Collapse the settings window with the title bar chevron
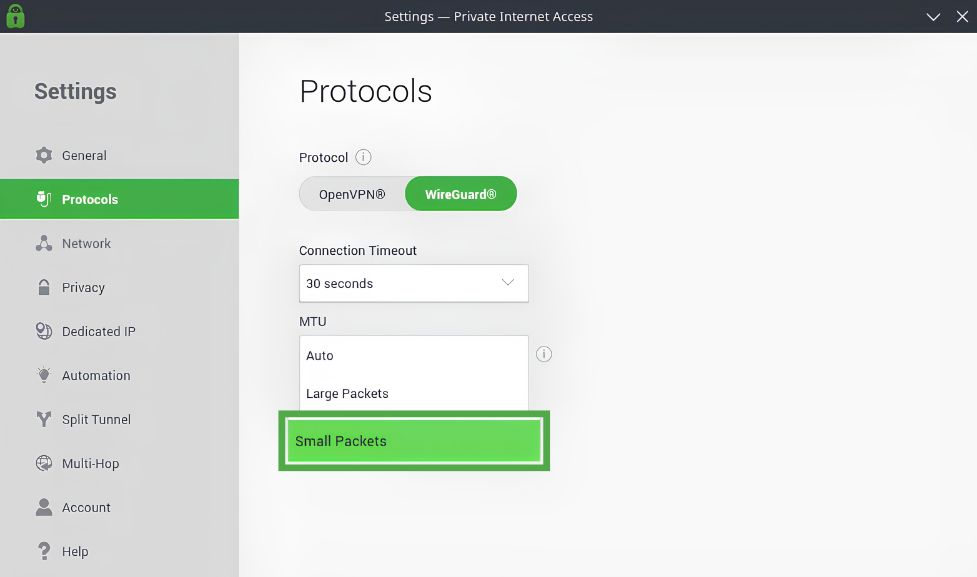 (x=933, y=17)
